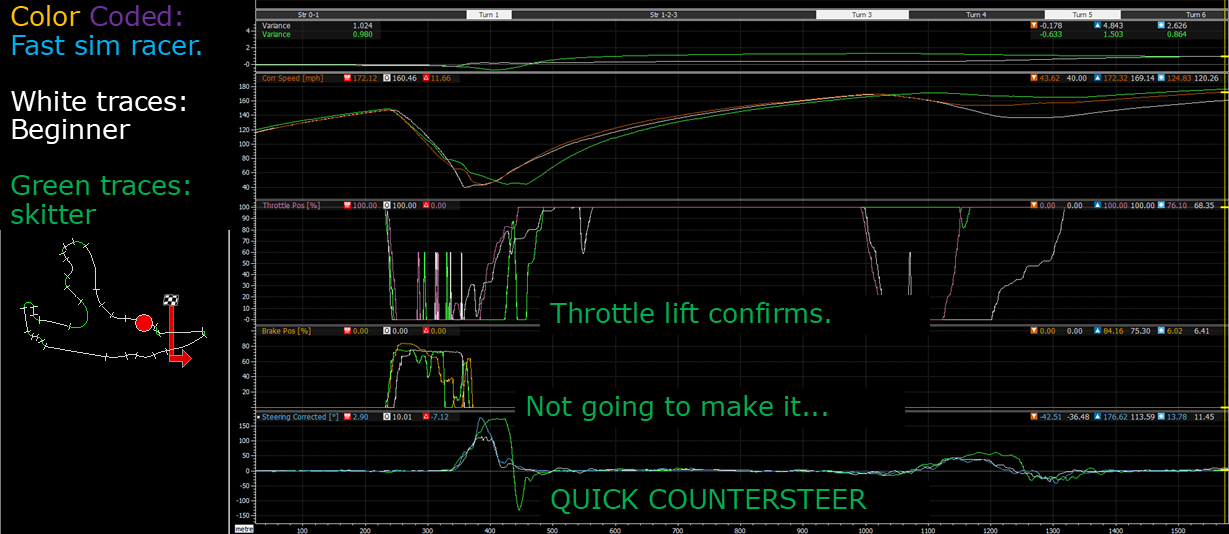Click the red triangle icon beside Steering -7.12

click(x=426, y=416)
